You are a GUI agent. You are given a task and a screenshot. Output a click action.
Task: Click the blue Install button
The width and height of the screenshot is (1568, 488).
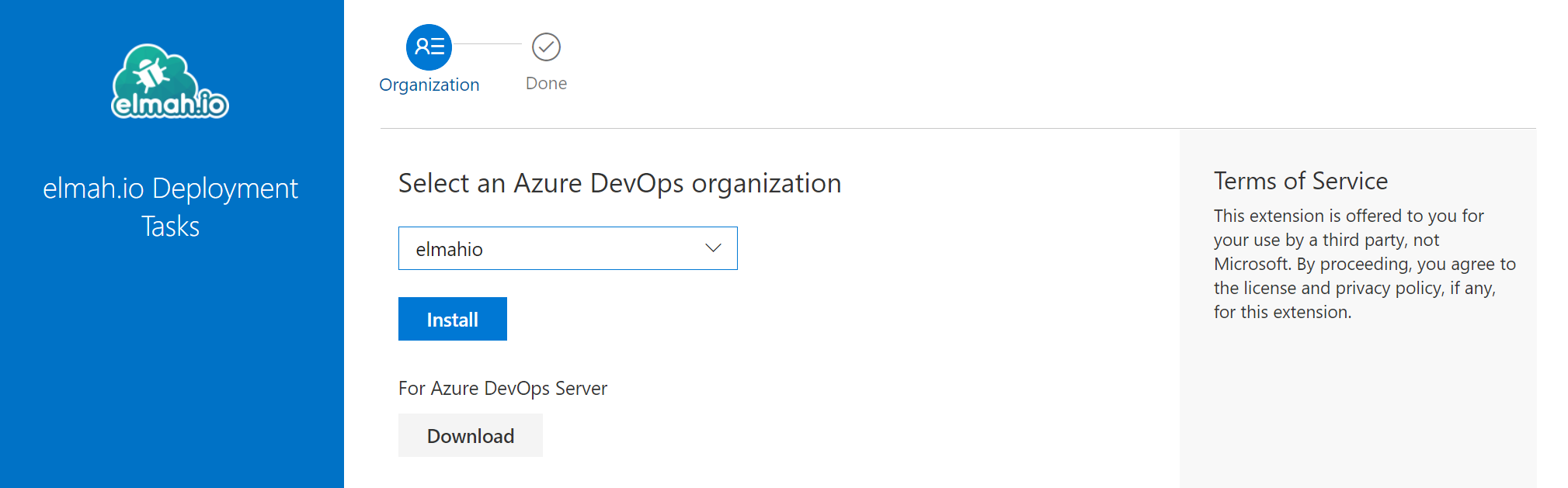(453, 319)
